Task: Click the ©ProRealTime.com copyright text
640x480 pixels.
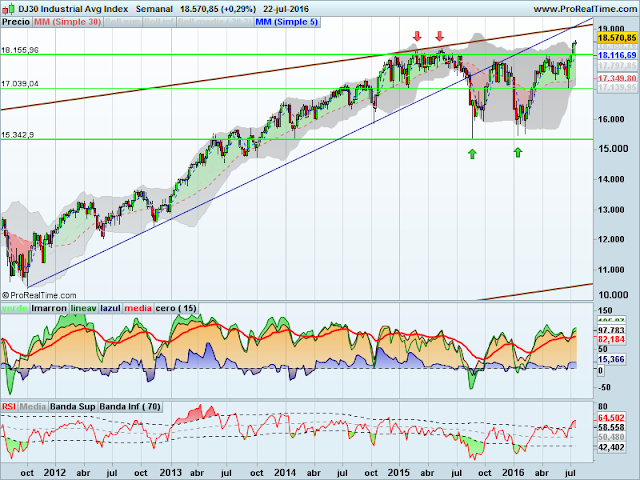Action: coord(39,295)
